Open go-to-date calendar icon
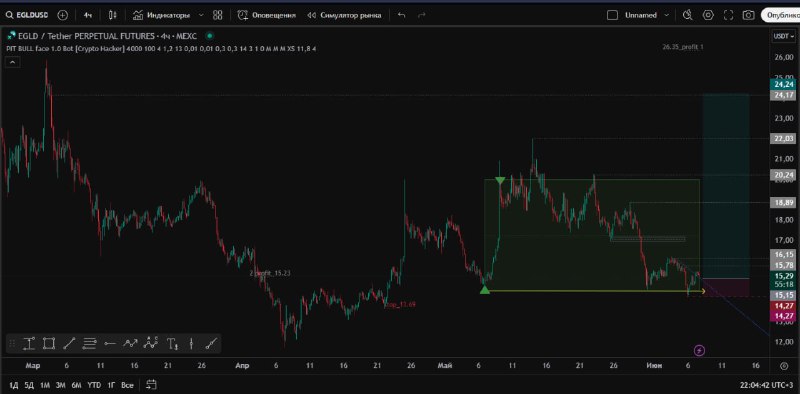Viewport: 800px width, 394px height. 151,385
